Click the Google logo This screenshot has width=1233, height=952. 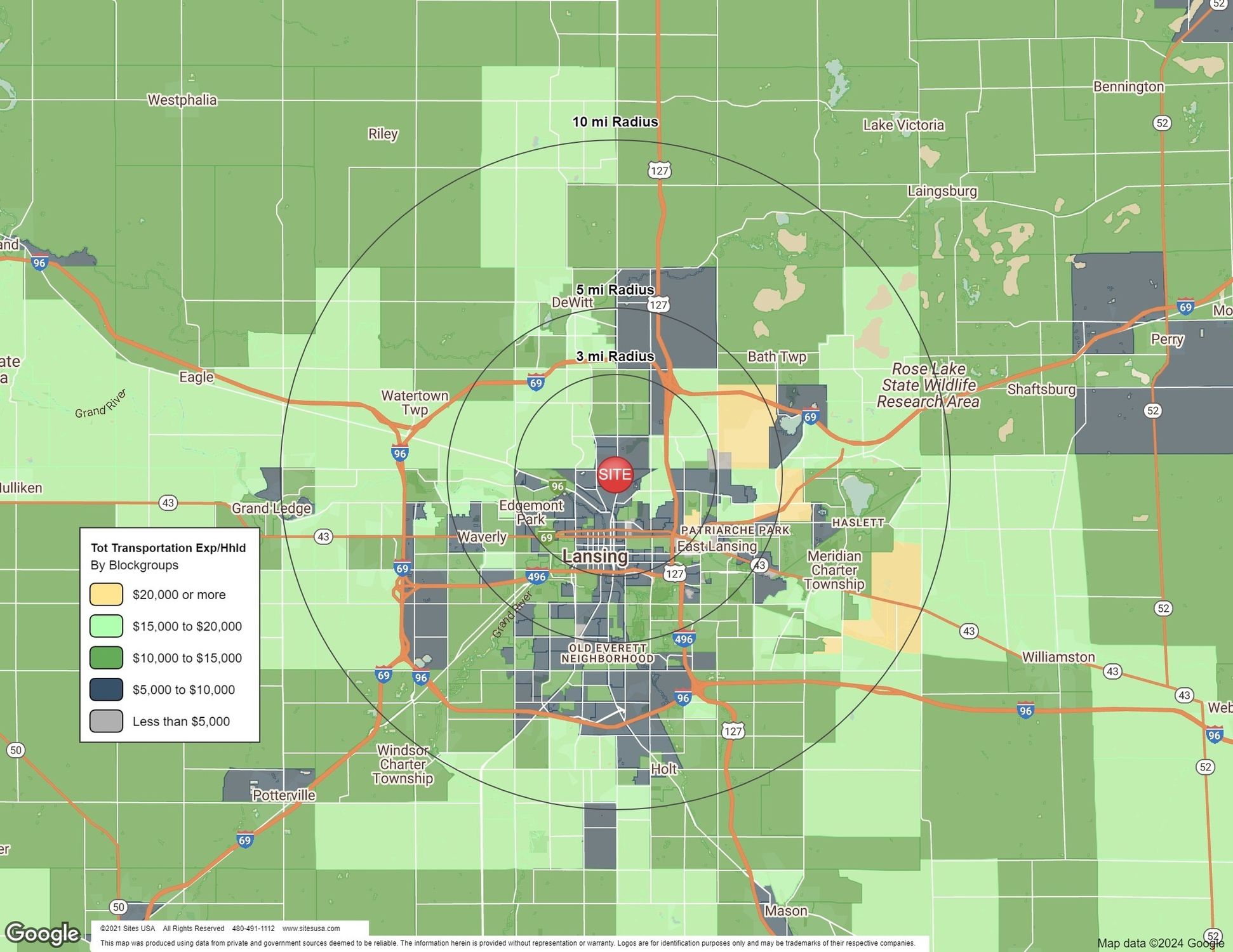(42, 934)
